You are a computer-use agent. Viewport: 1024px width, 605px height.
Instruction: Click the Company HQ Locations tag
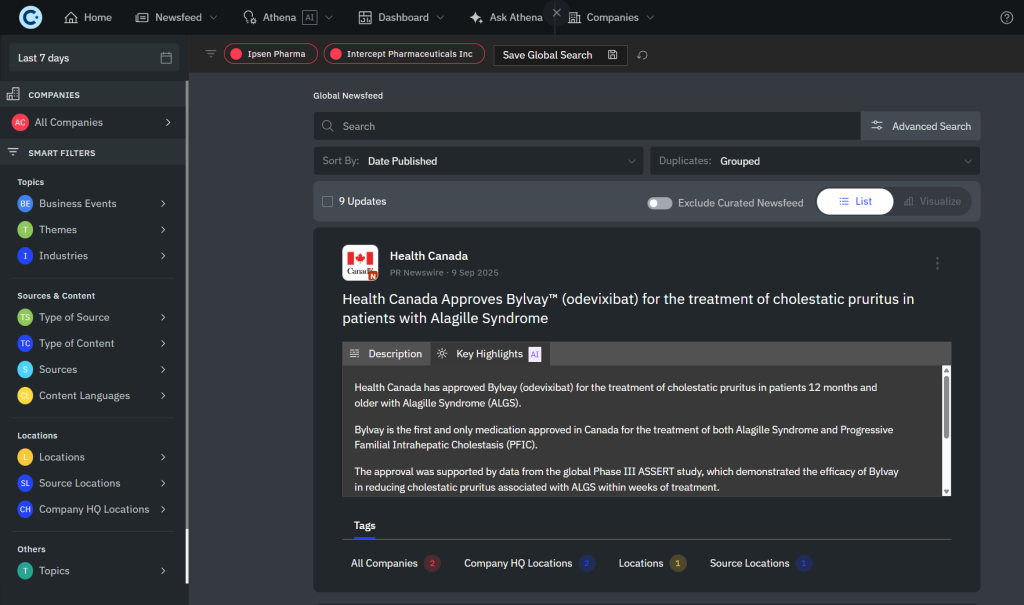coord(529,563)
